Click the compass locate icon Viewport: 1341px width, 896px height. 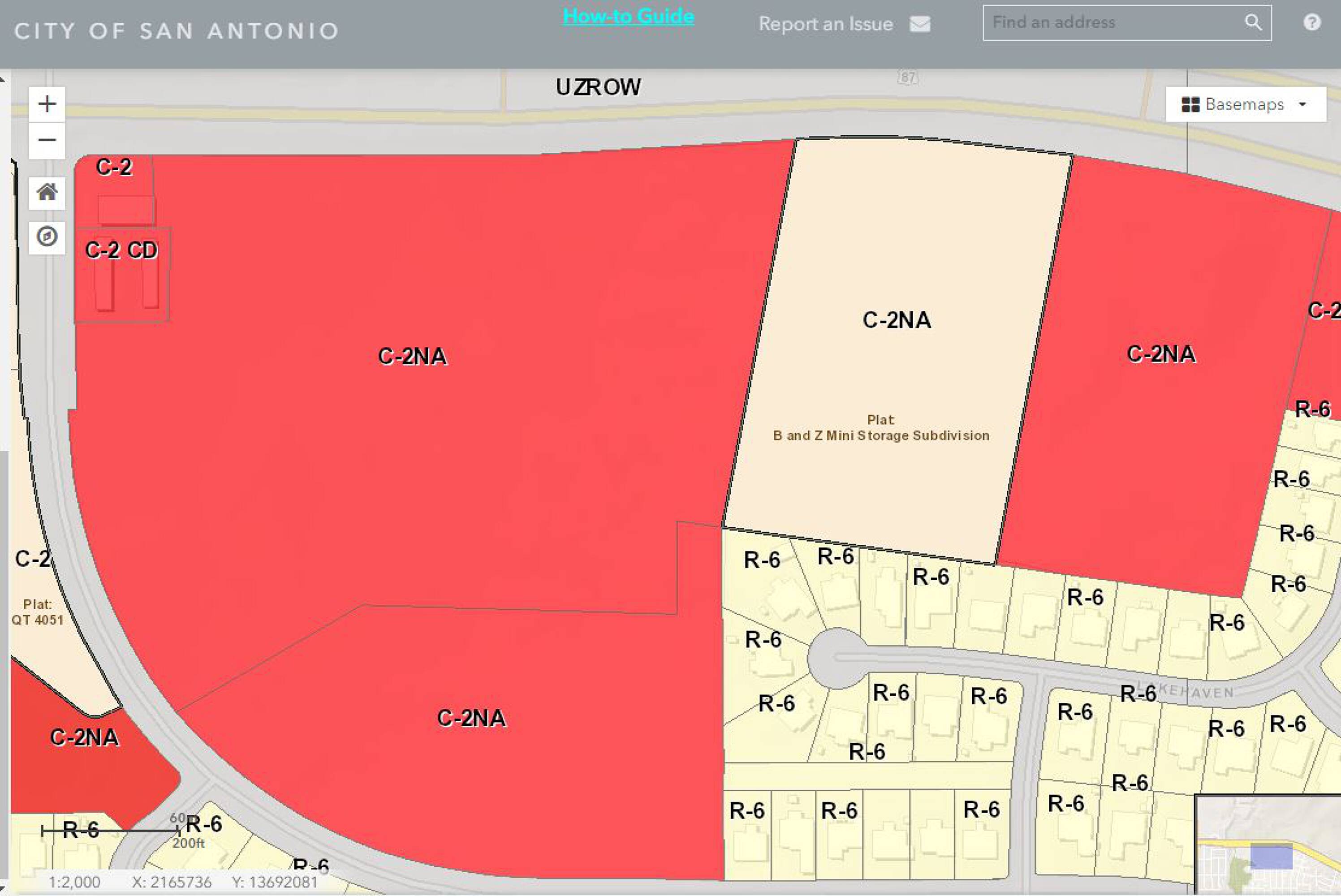point(47,236)
